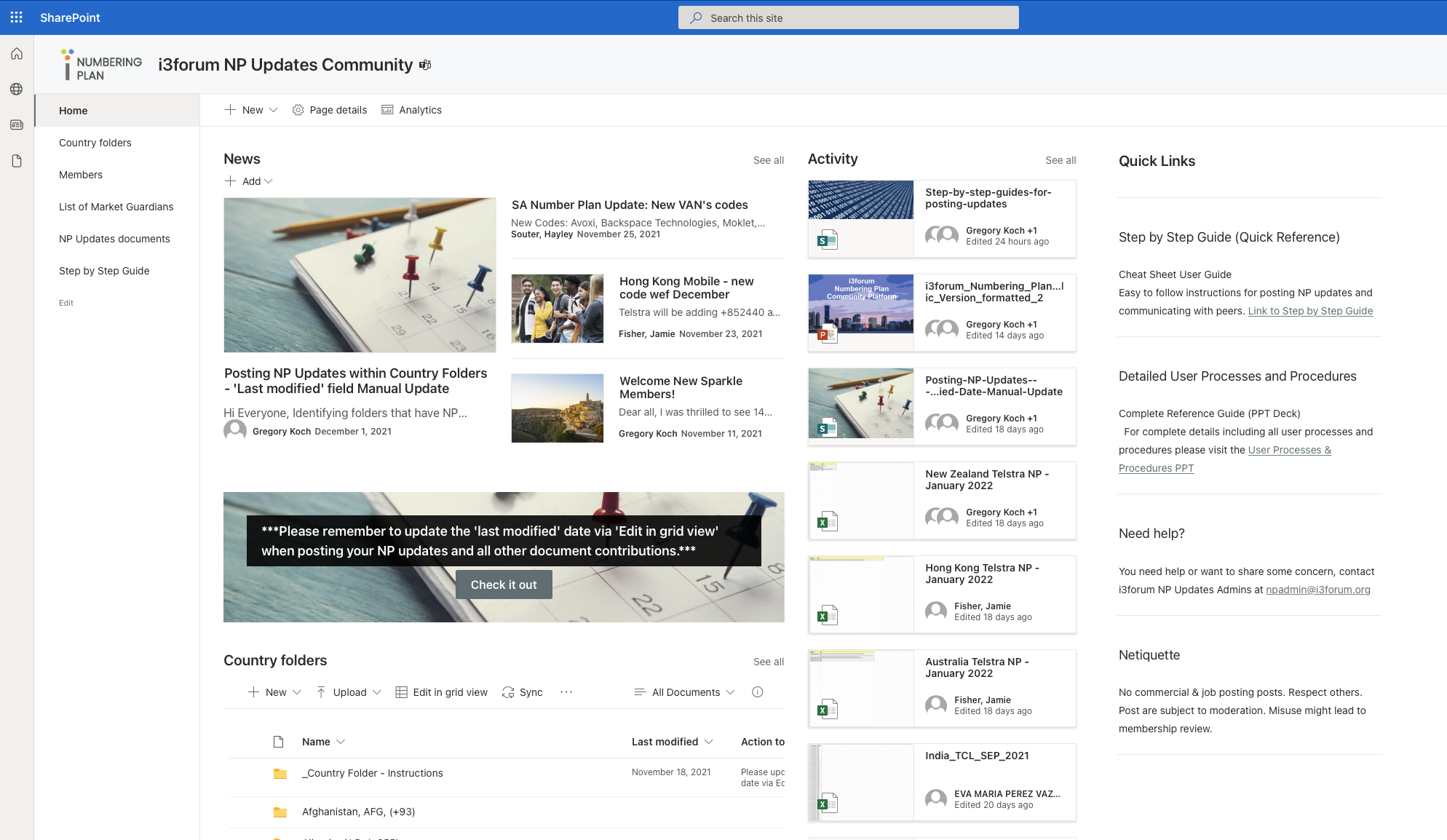Viewport: 1447px width, 840px height.
Task: Click the Edit in grid view icon
Action: [x=401, y=692]
